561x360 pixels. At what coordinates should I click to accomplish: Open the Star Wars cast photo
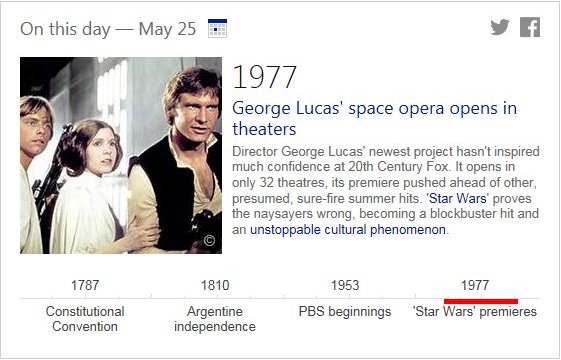pyautogui.click(x=121, y=155)
